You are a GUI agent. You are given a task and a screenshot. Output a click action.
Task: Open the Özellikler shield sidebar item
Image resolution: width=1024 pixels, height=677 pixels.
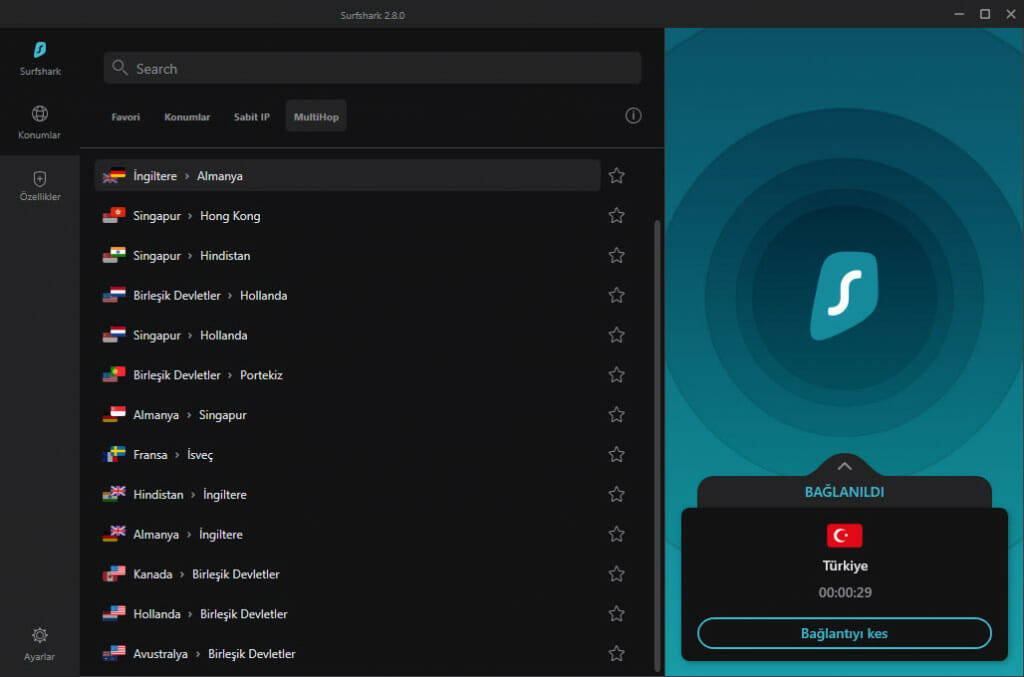click(x=40, y=186)
